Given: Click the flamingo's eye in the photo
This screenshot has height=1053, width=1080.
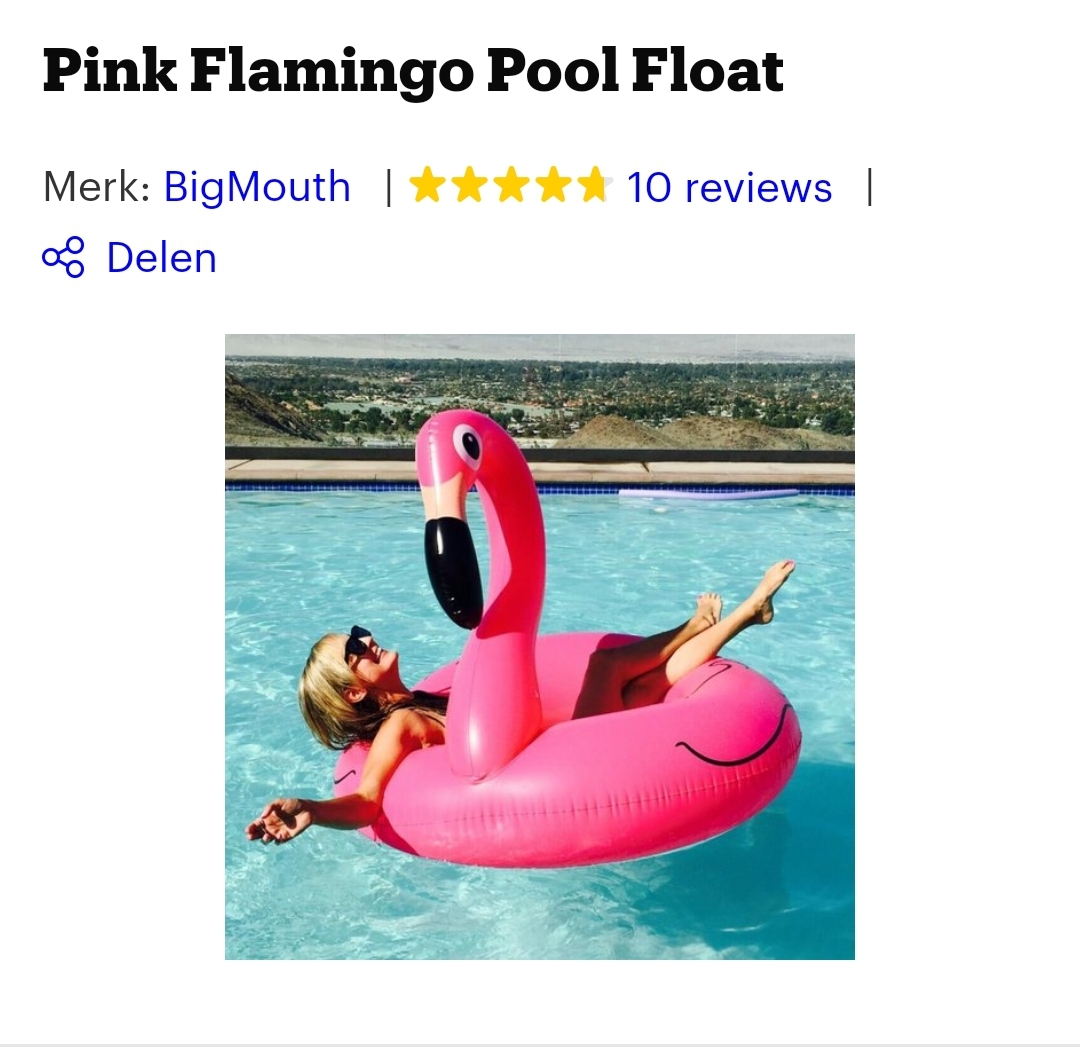Looking at the screenshot, I should [x=467, y=443].
